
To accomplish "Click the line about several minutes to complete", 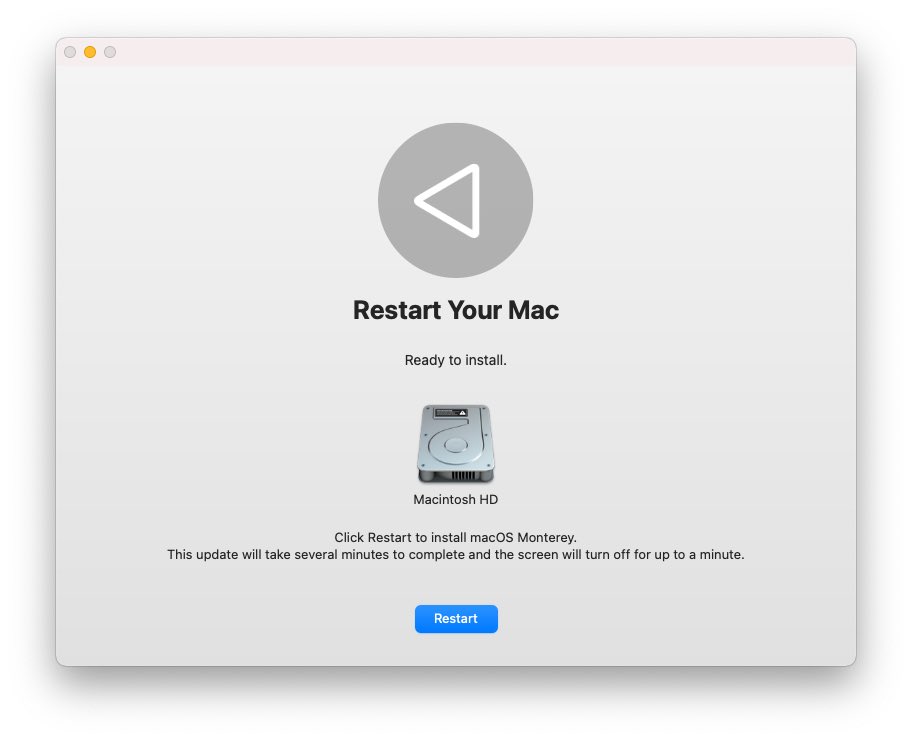I will 456,554.
